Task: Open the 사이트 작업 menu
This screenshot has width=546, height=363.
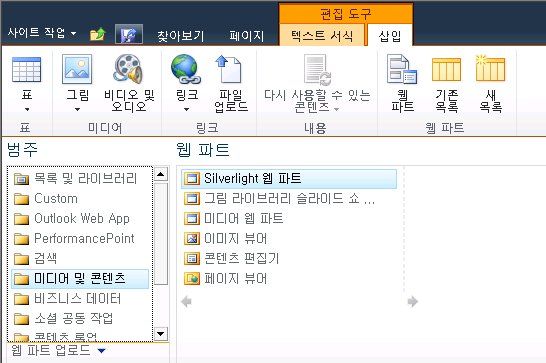Action: click(42, 33)
